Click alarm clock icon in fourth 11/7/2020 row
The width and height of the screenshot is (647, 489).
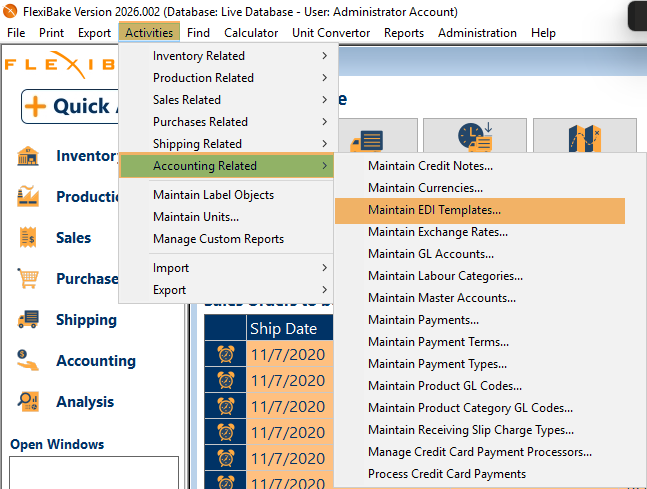(x=226, y=432)
